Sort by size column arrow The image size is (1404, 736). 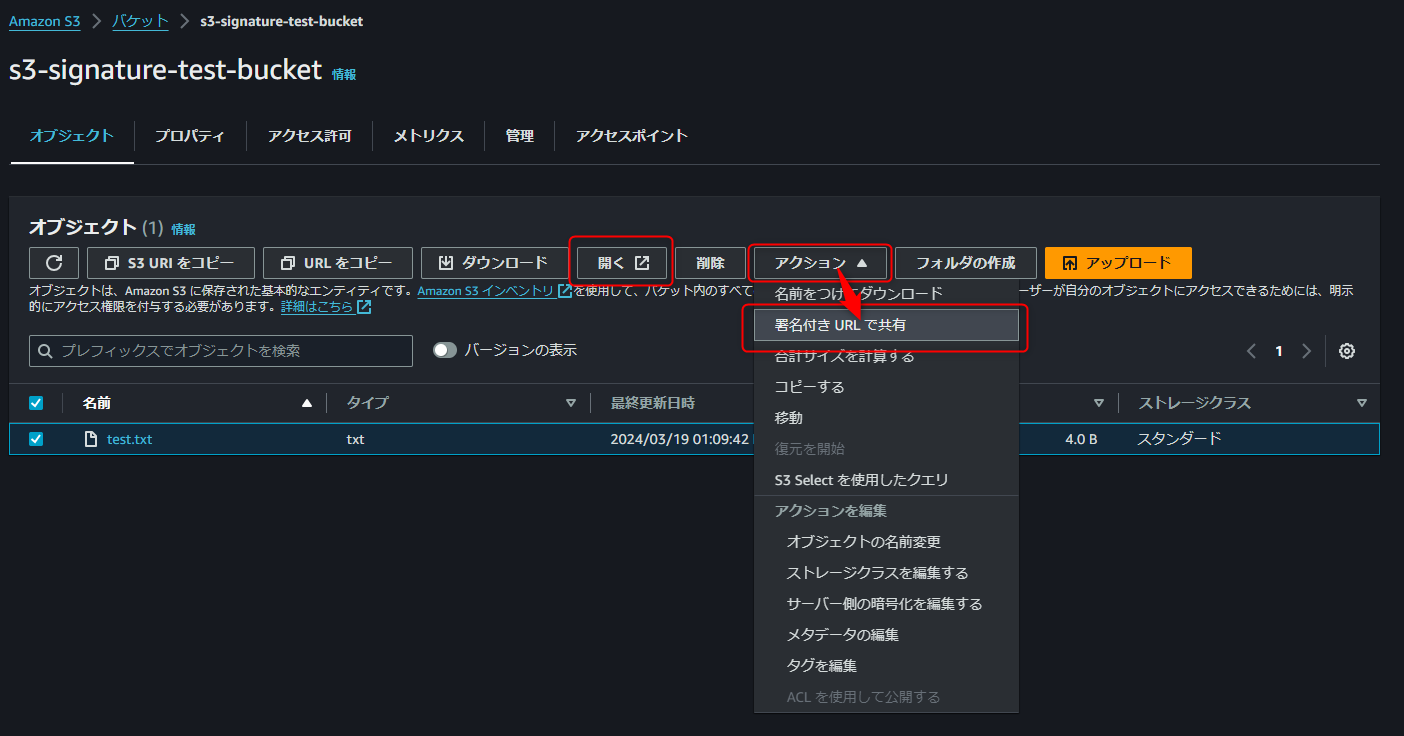1099,403
